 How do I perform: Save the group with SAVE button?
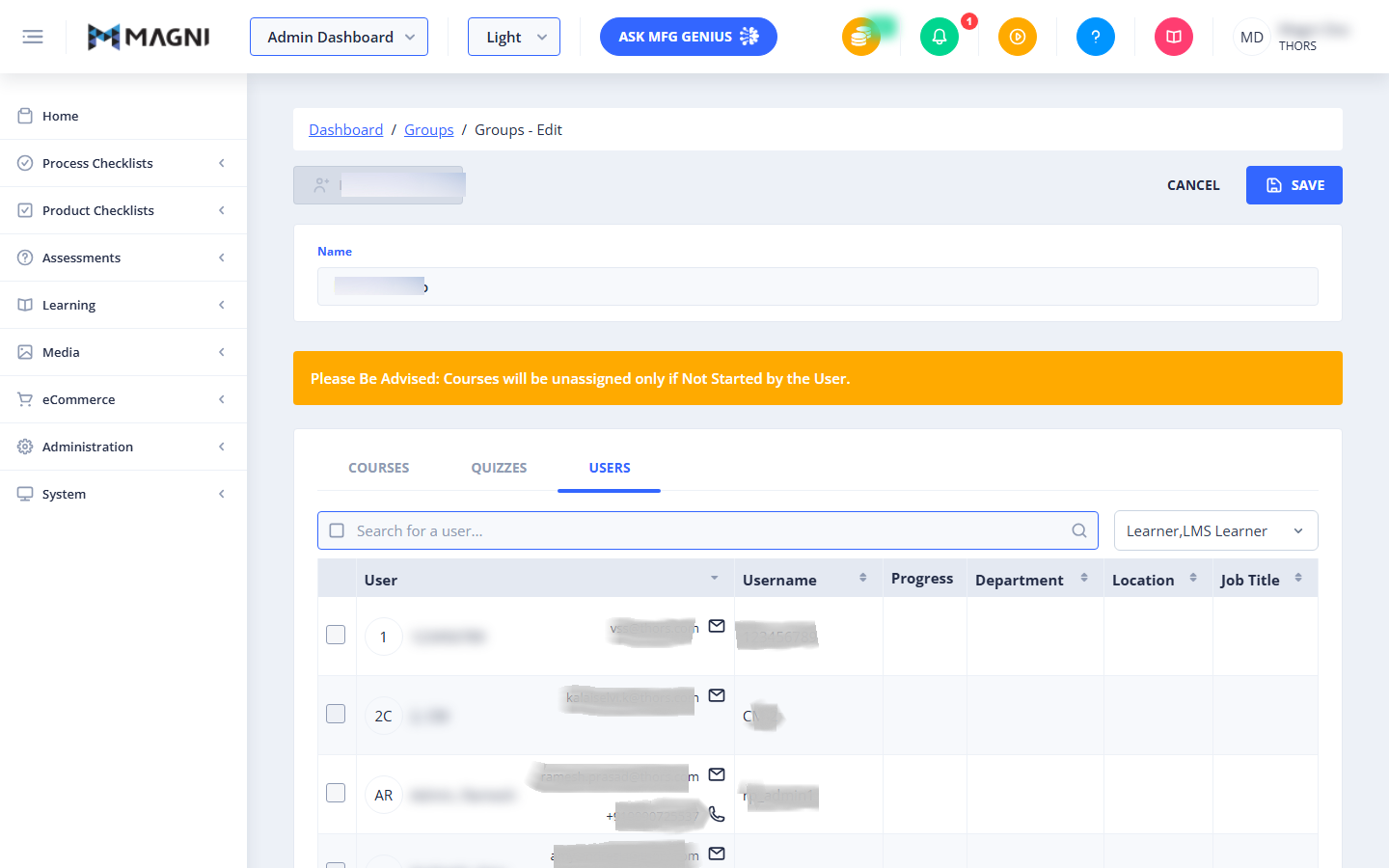1294,185
